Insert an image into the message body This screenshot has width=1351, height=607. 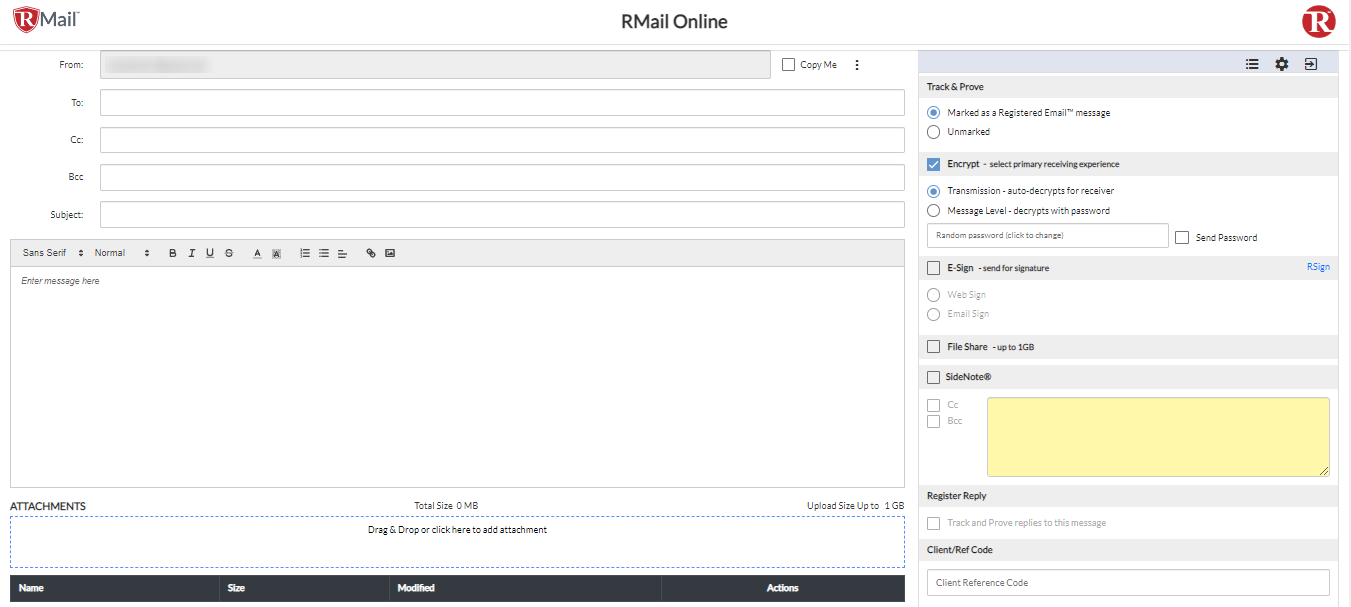click(389, 253)
